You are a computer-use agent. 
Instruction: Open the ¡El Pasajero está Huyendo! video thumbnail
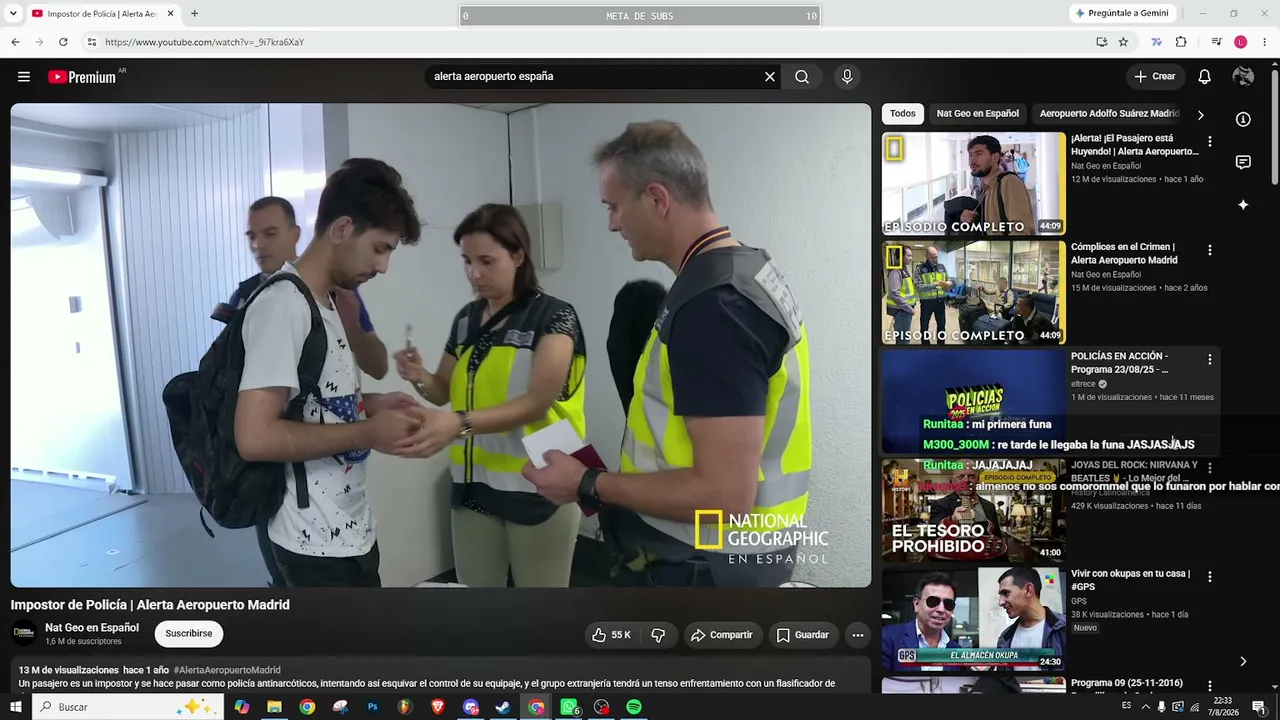click(974, 184)
